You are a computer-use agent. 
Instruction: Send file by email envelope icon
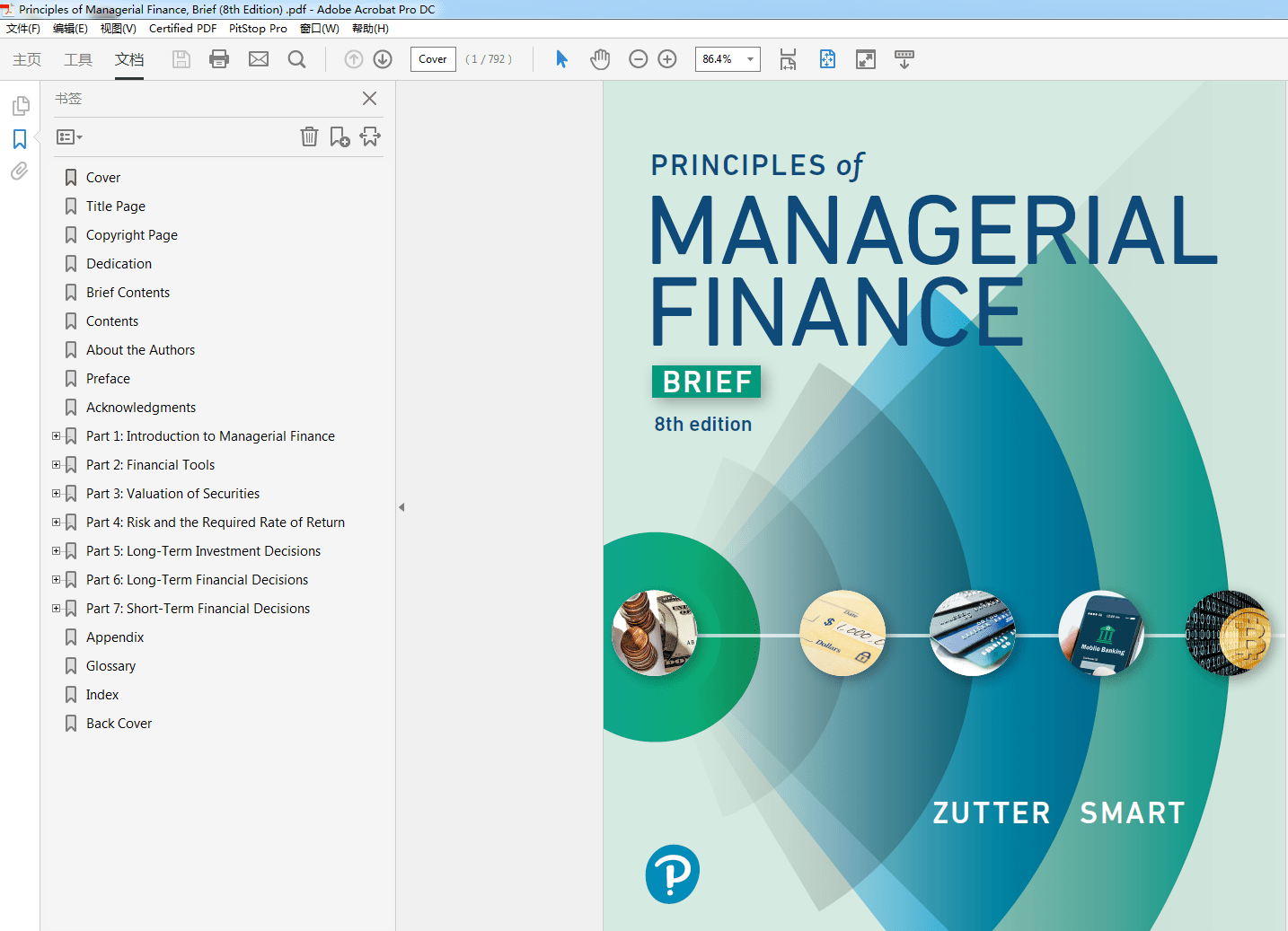(259, 59)
